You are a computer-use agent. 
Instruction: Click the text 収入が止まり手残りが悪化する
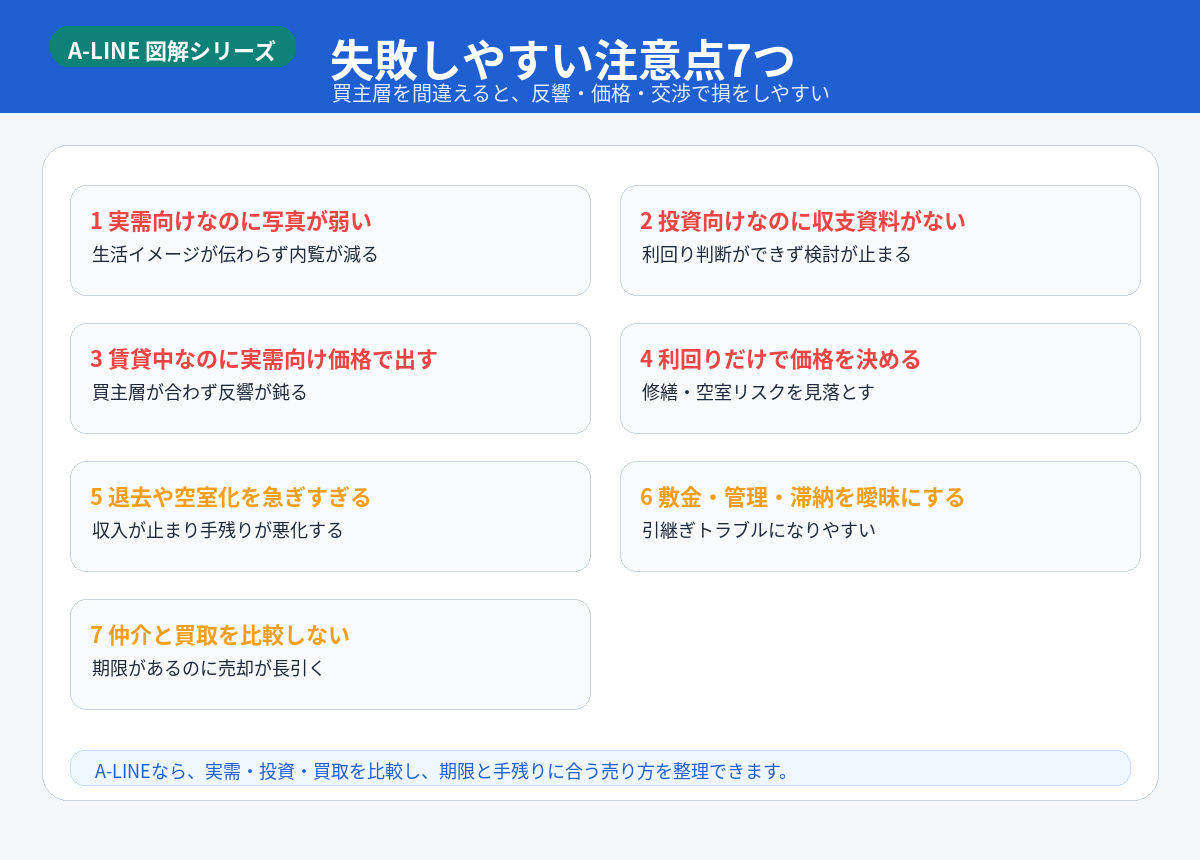point(218,530)
